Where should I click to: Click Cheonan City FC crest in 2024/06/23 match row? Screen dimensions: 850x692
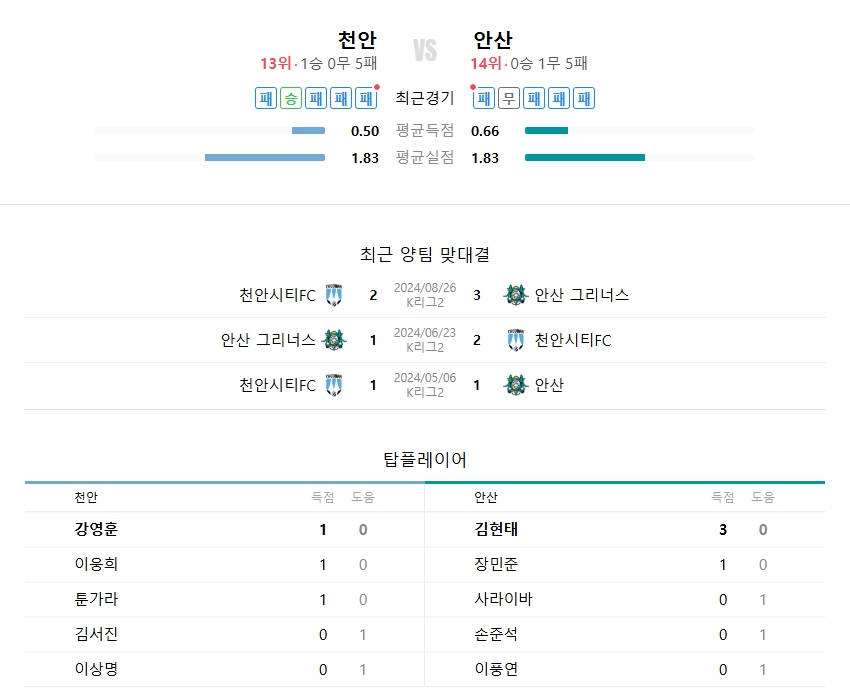click(x=515, y=340)
